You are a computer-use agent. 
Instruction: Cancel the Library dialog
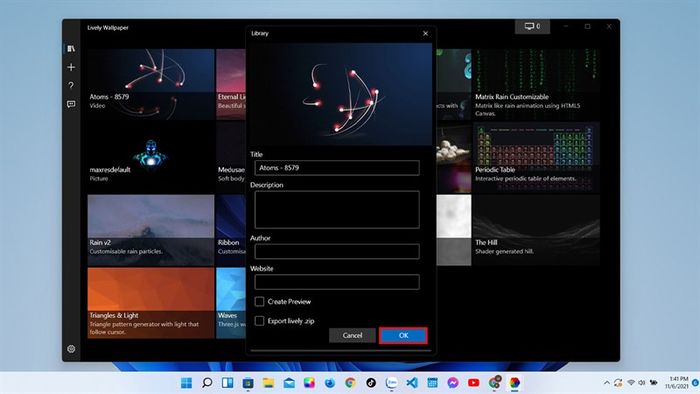[x=352, y=336]
